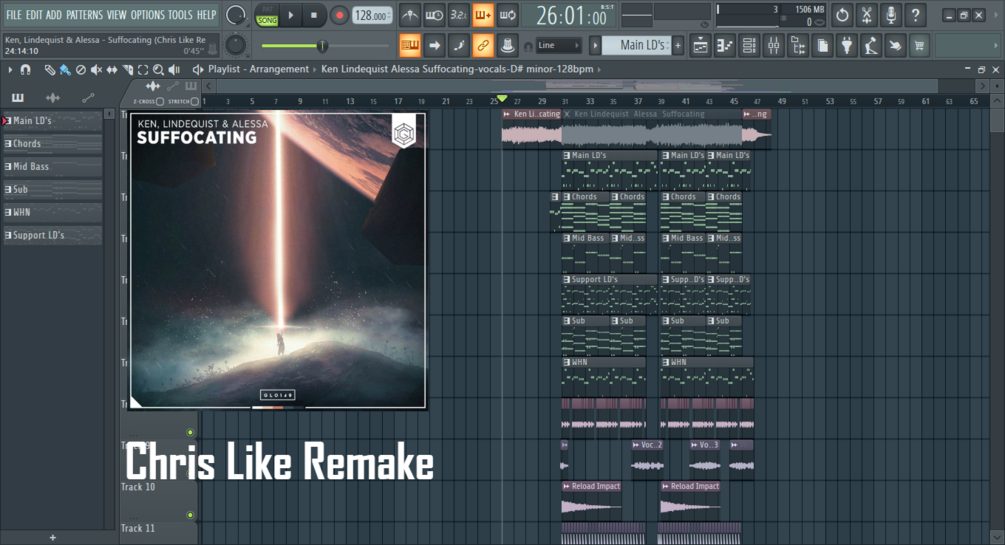Open the EDIT menu
This screenshot has width=1005, height=545.
34,15
